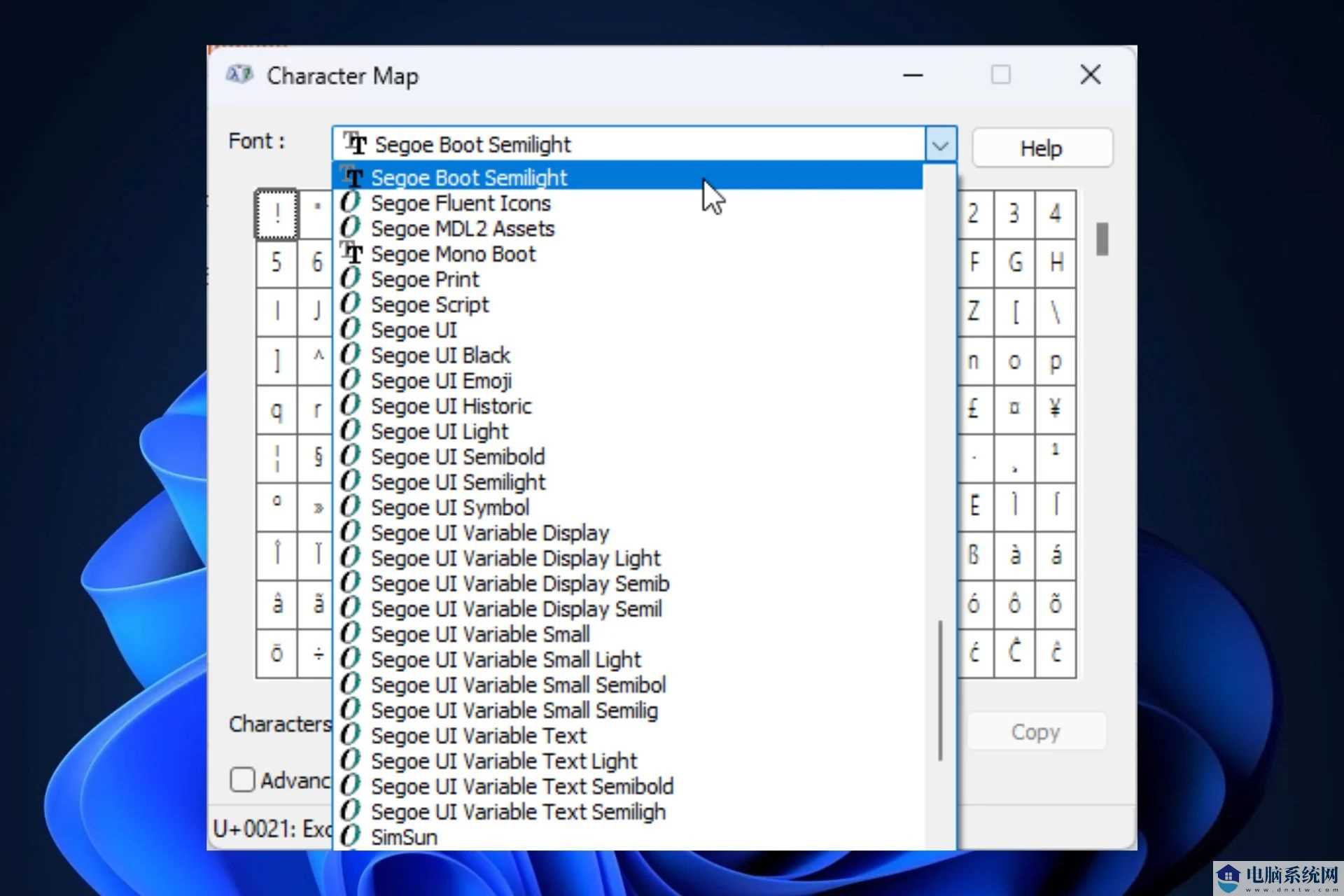The height and width of the screenshot is (896, 1344).
Task: Select the letter H character cell
Action: pyautogui.click(x=1056, y=262)
